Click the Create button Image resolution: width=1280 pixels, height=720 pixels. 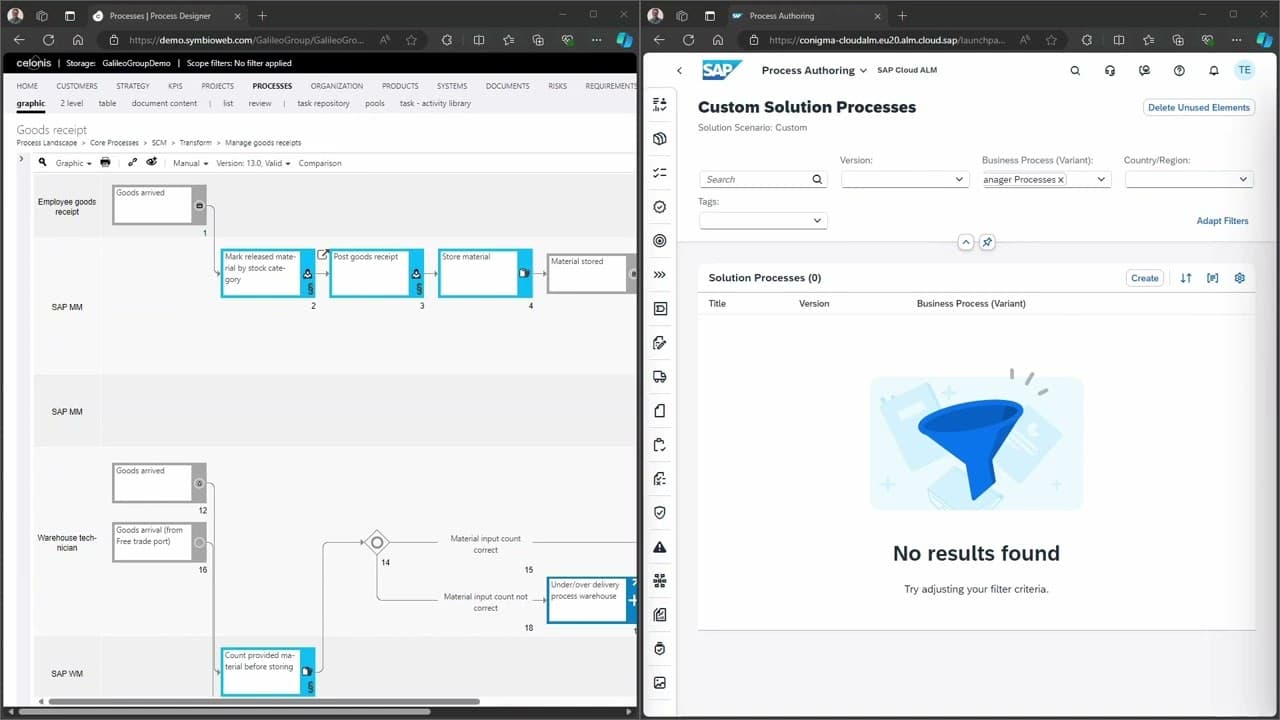(1145, 278)
